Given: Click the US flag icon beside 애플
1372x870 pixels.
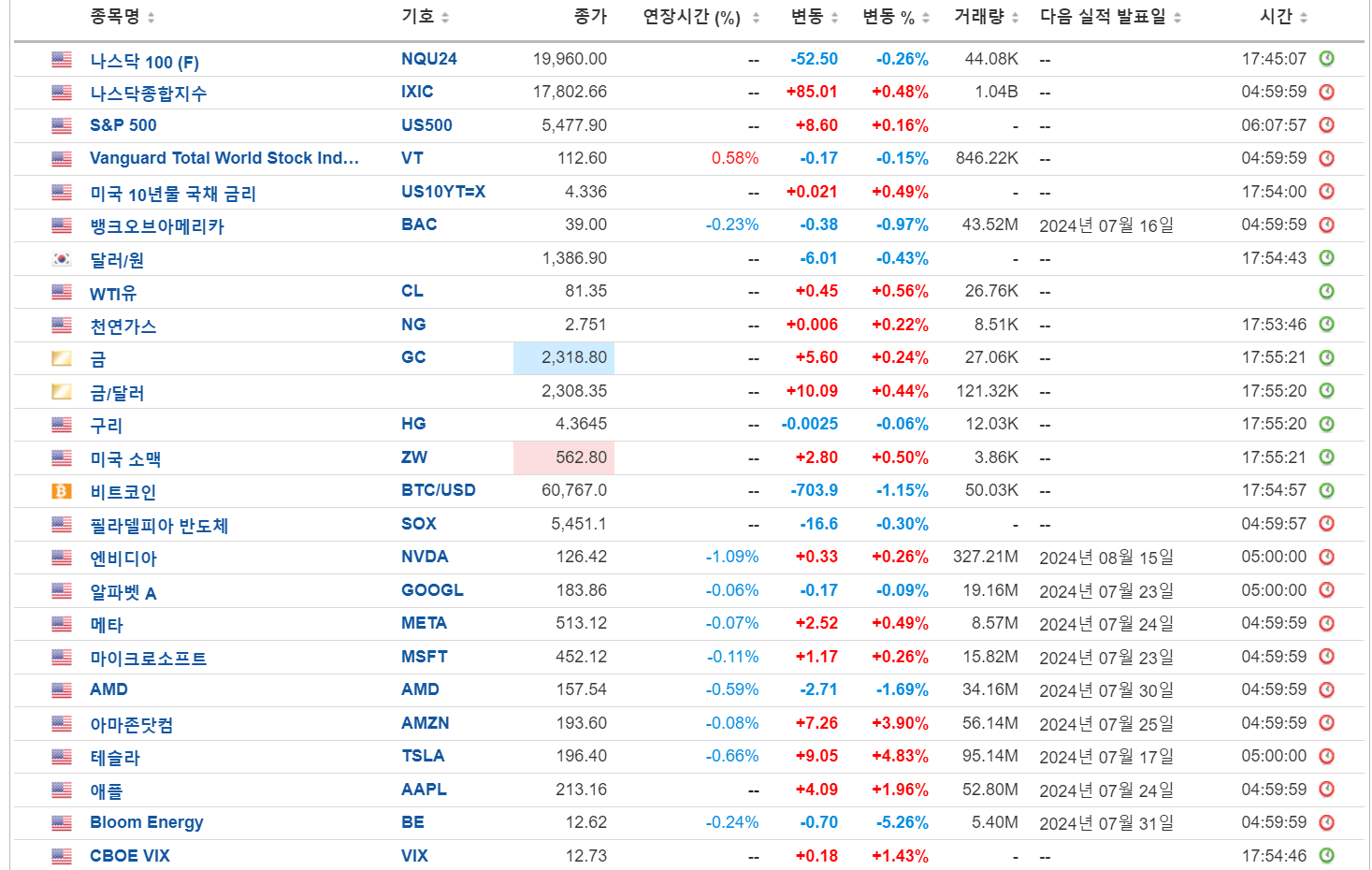Looking at the screenshot, I should coord(62,790).
